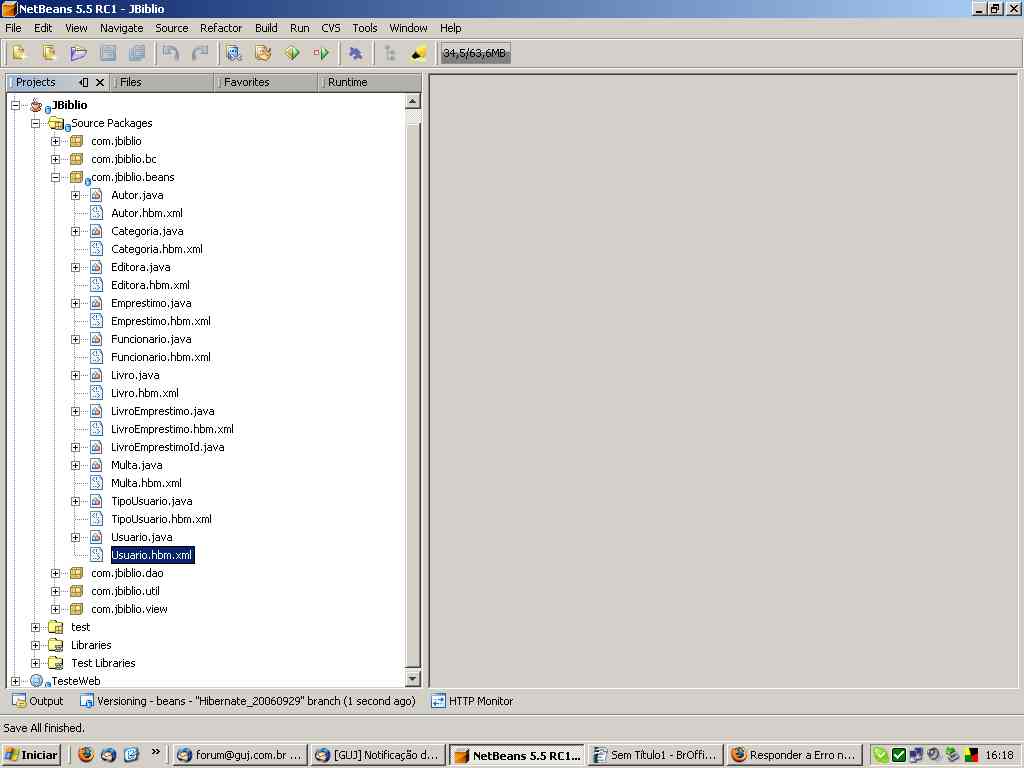Click the Clean and Build Main Project icon
Image resolution: width=1024 pixels, height=768 pixels.
coord(263,53)
